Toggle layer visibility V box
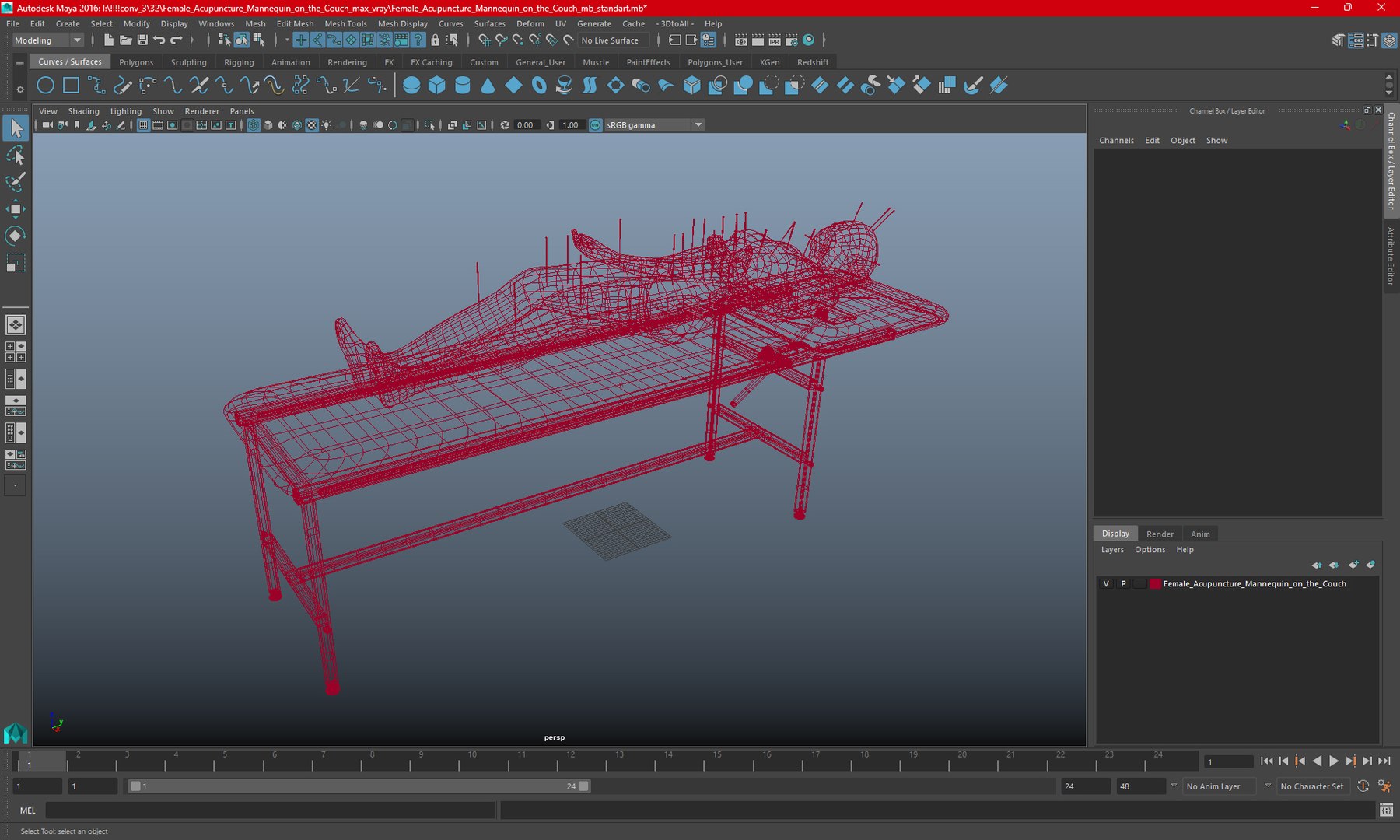The width and height of the screenshot is (1400, 840). [x=1106, y=584]
